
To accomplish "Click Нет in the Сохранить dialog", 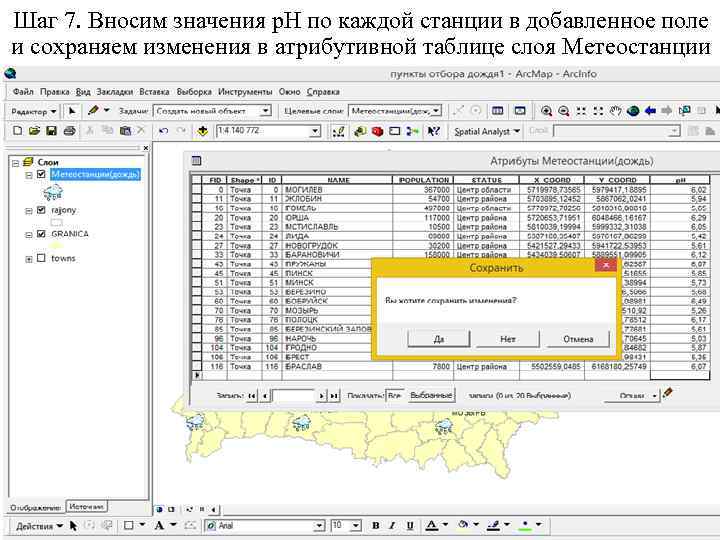I will tap(508, 339).
